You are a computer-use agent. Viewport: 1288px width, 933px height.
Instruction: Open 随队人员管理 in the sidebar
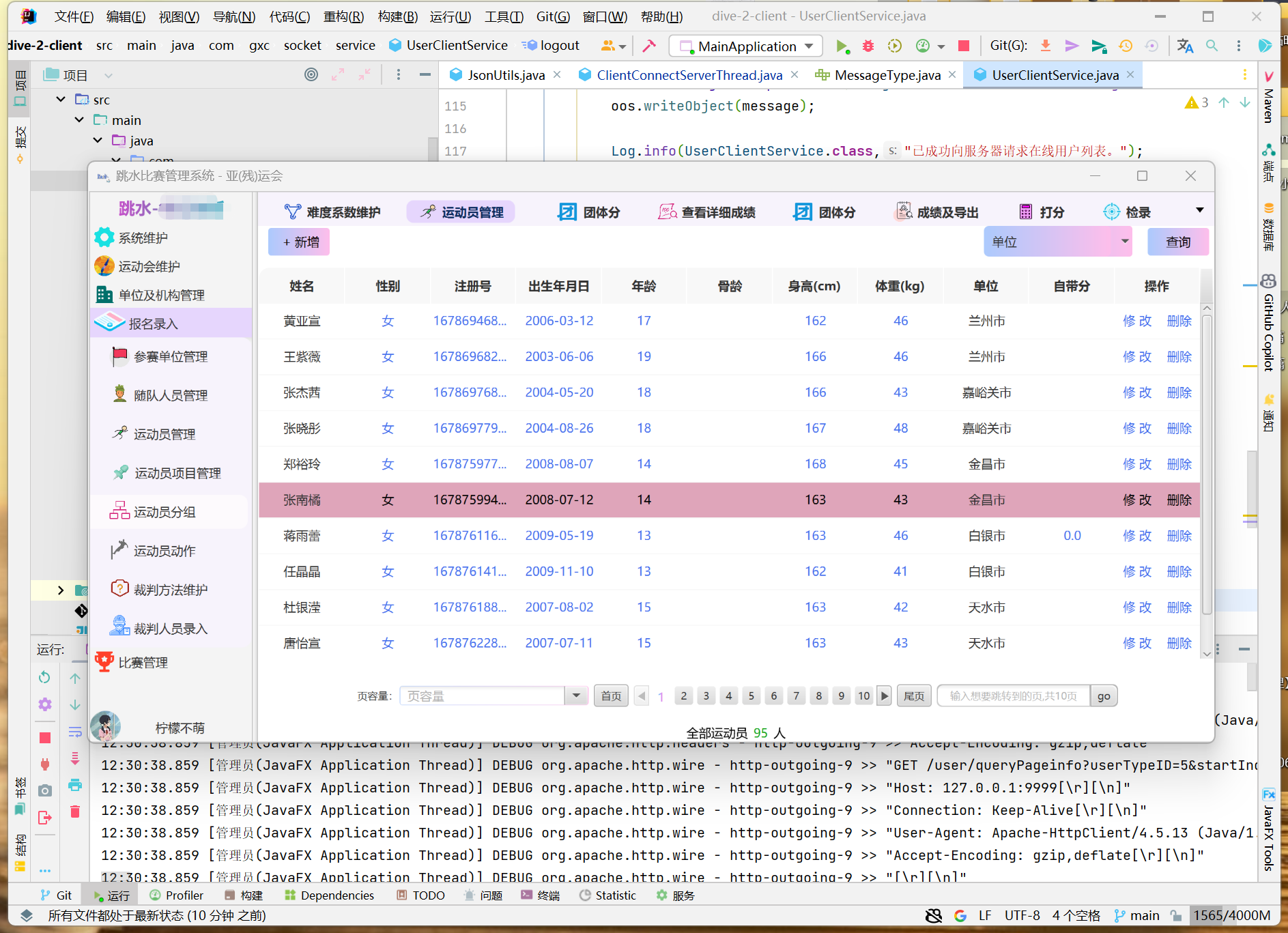[160, 395]
